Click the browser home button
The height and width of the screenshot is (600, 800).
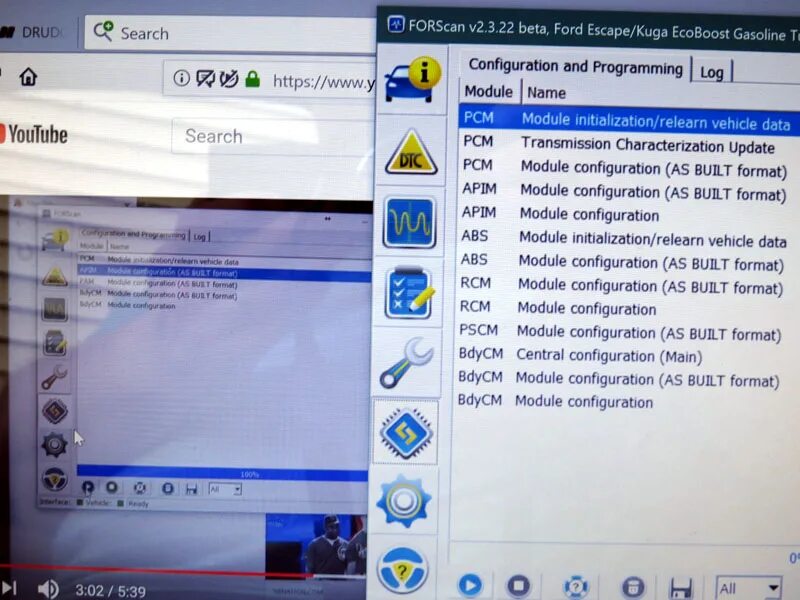point(29,78)
